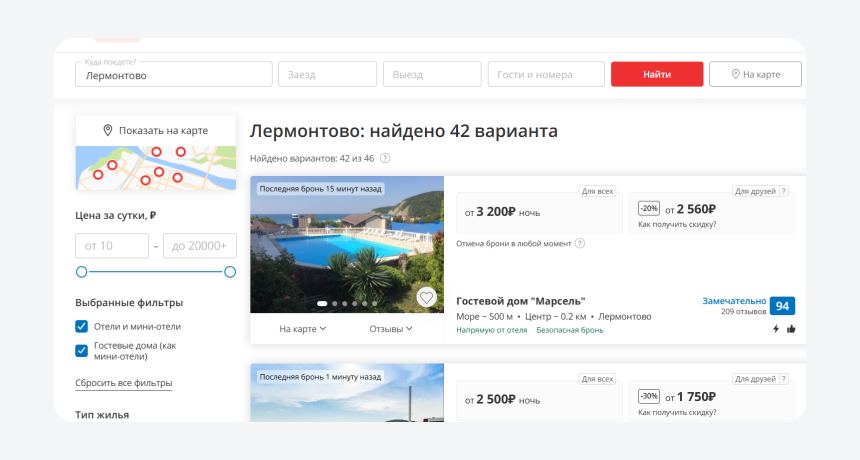Click the '-30%' discount badge
Viewport: 860px width, 460px height.
[x=649, y=396]
